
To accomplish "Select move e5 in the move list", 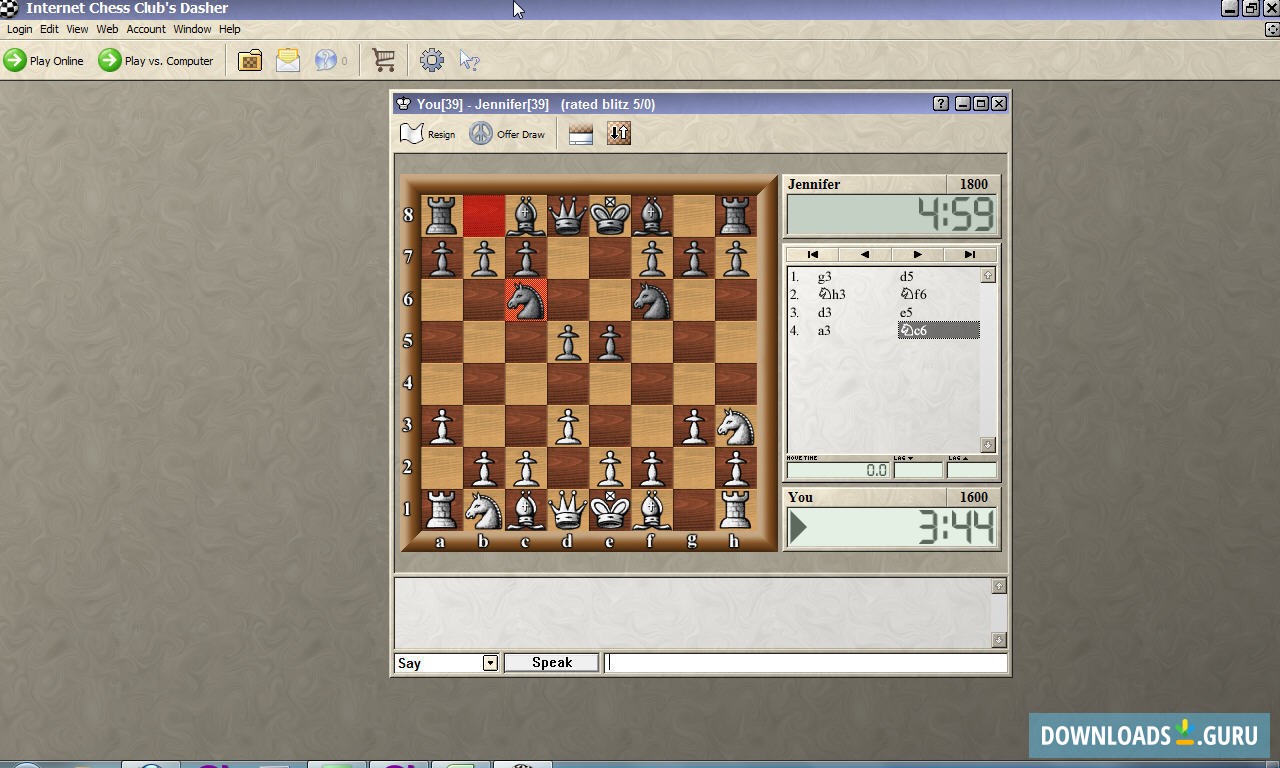I will 906,313.
